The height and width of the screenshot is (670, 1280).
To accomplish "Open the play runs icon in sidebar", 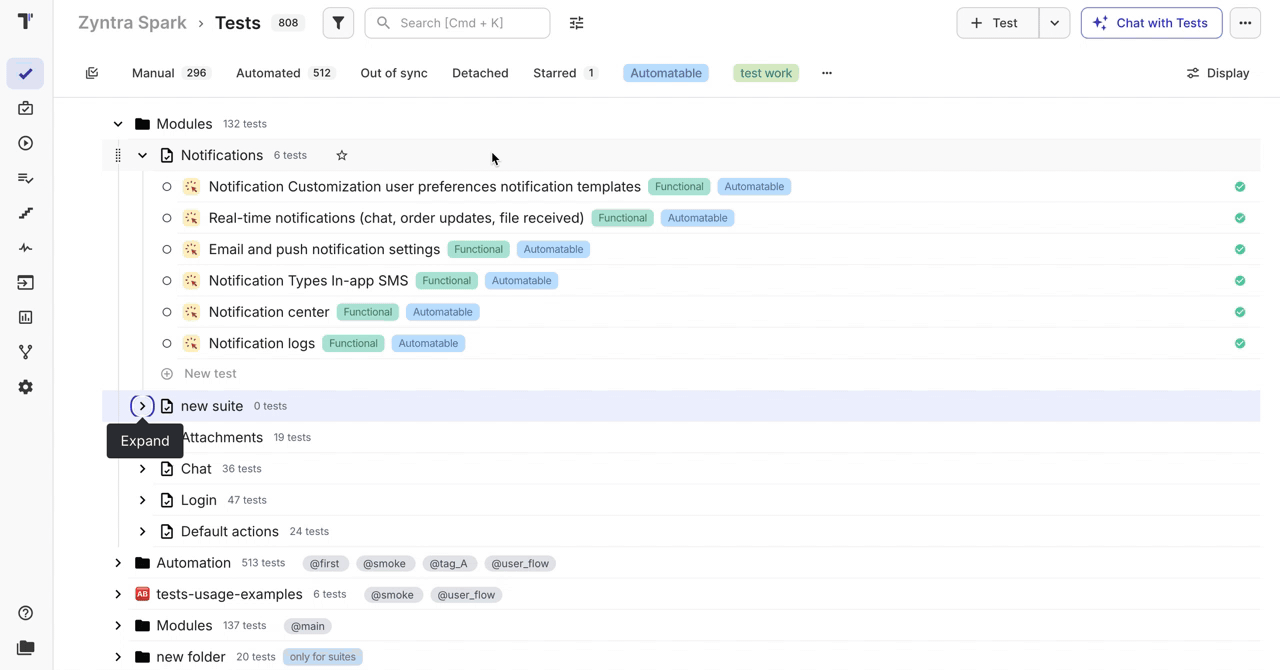I will click(x=26, y=143).
